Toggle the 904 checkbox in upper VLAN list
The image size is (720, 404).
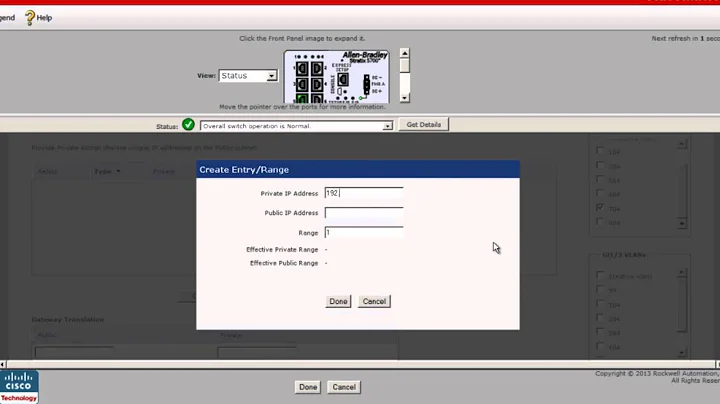tap(600, 222)
